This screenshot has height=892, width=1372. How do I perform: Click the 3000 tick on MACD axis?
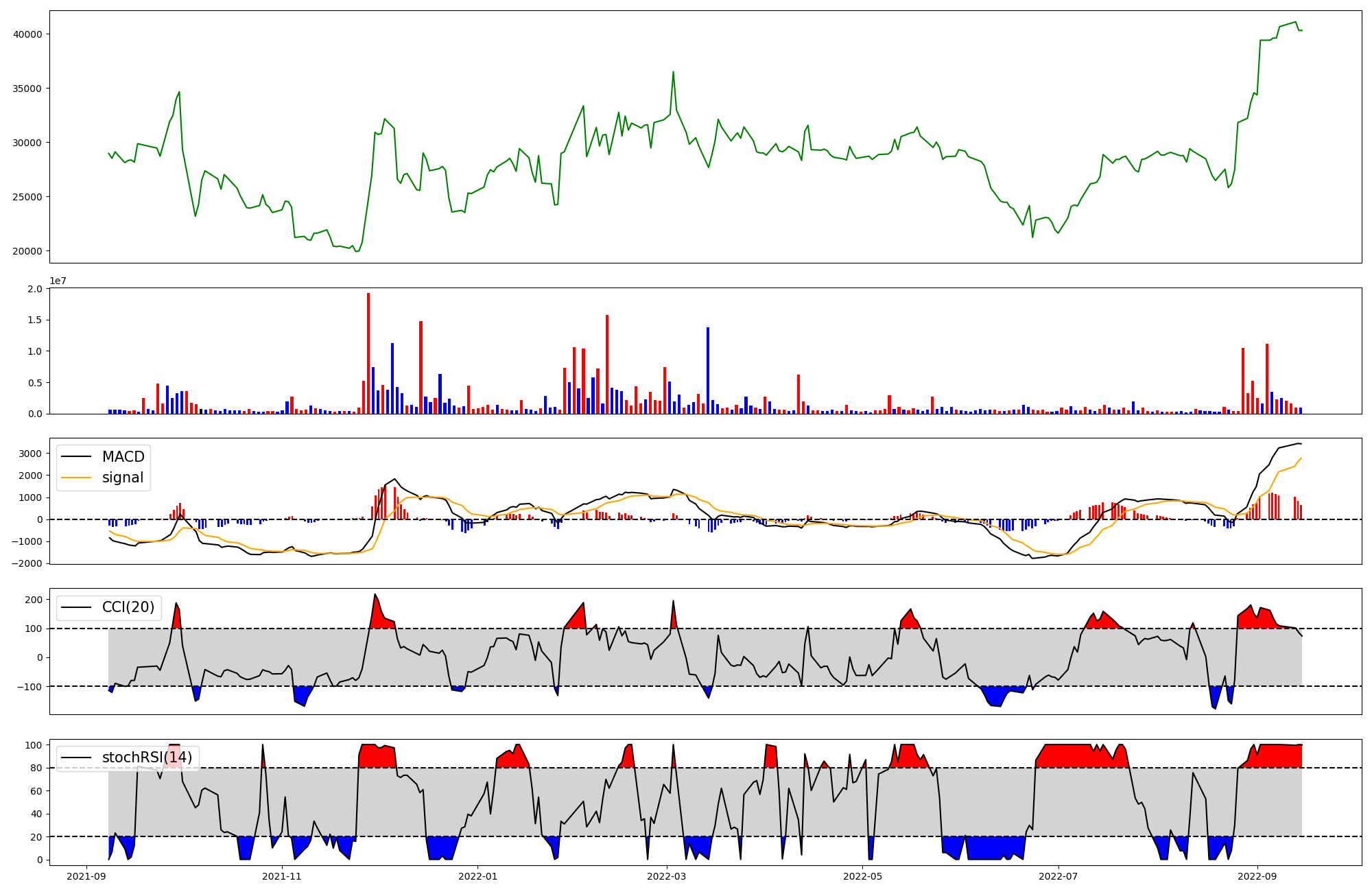click(x=32, y=454)
